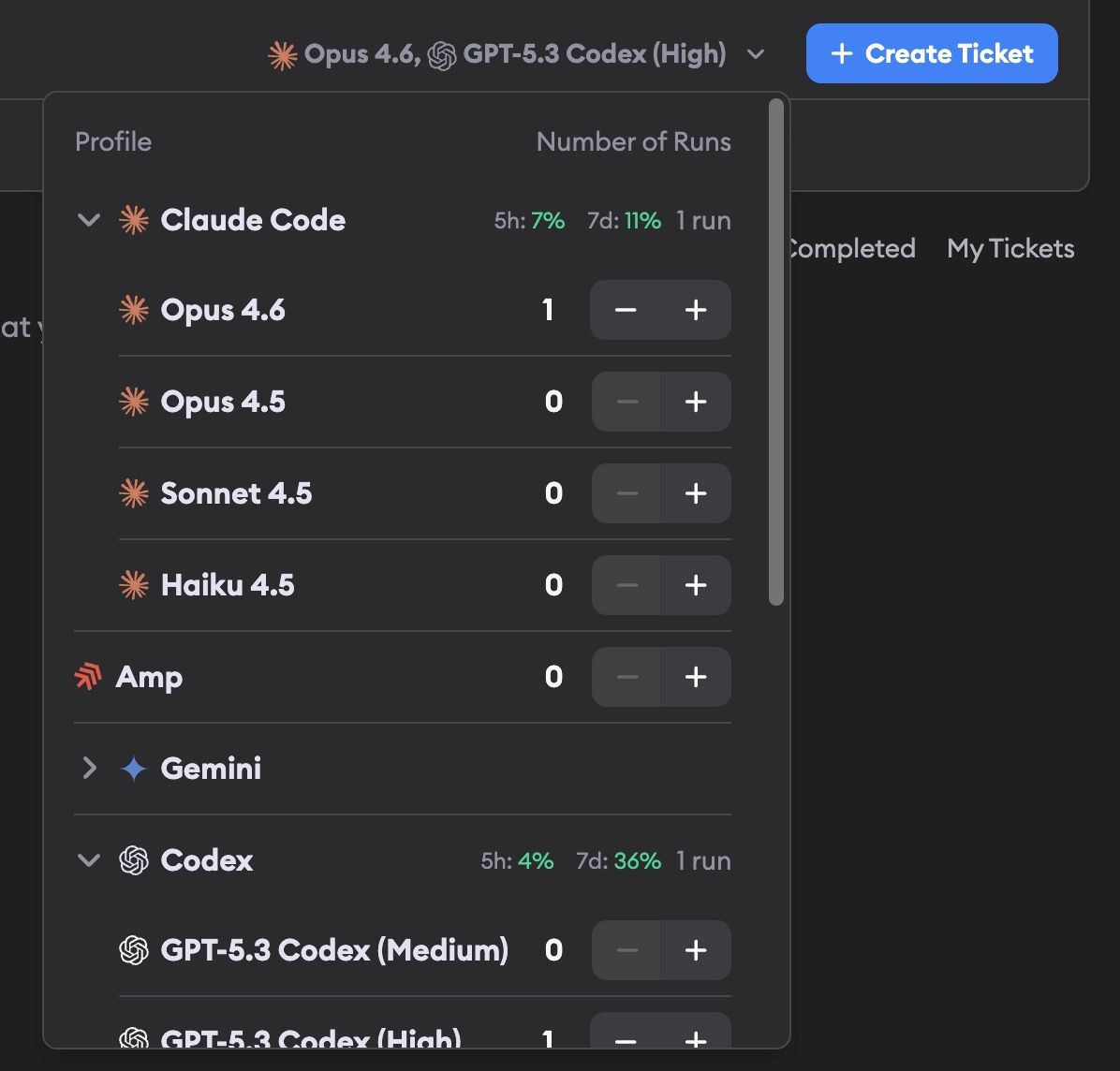Click the Opus 4.5 icon
The image size is (1120, 1071).
coord(134,401)
